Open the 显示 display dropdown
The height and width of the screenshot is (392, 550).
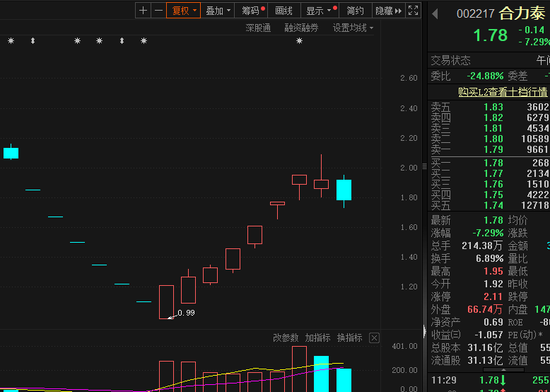pyautogui.click(x=319, y=11)
